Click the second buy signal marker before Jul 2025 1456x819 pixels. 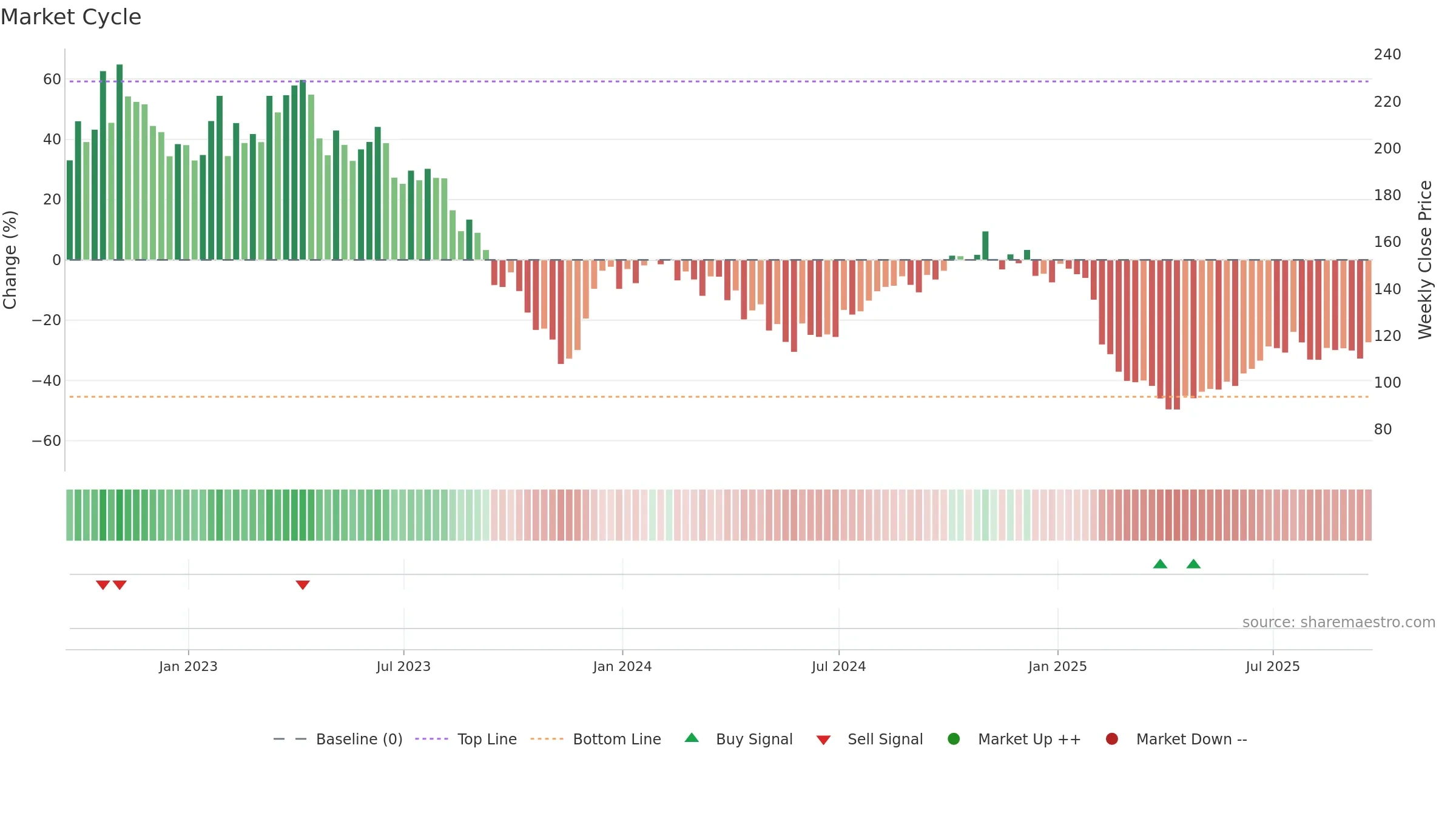1193,564
